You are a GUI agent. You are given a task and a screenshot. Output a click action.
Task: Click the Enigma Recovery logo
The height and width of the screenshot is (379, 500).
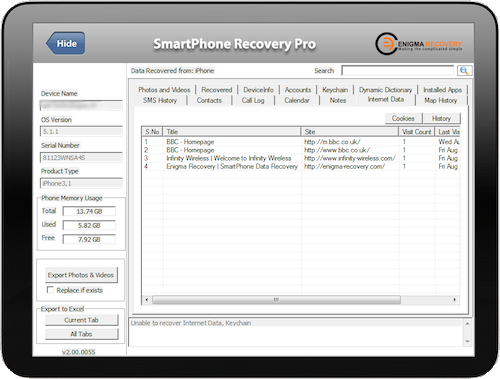tap(419, 44)
